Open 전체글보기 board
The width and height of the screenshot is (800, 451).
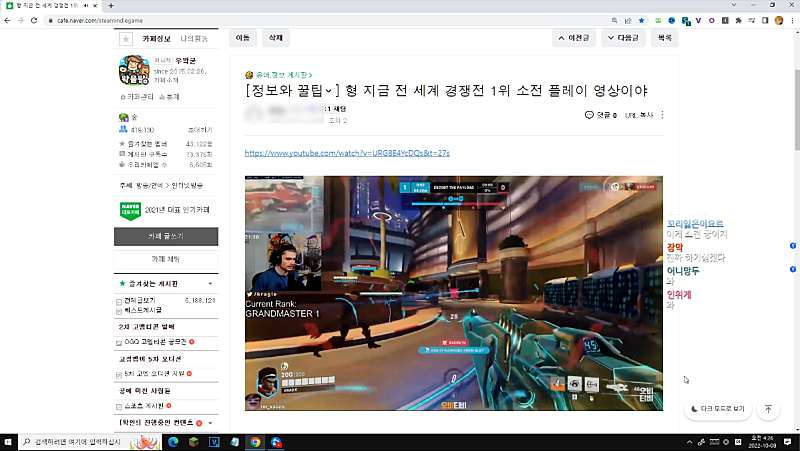point(139,300)
